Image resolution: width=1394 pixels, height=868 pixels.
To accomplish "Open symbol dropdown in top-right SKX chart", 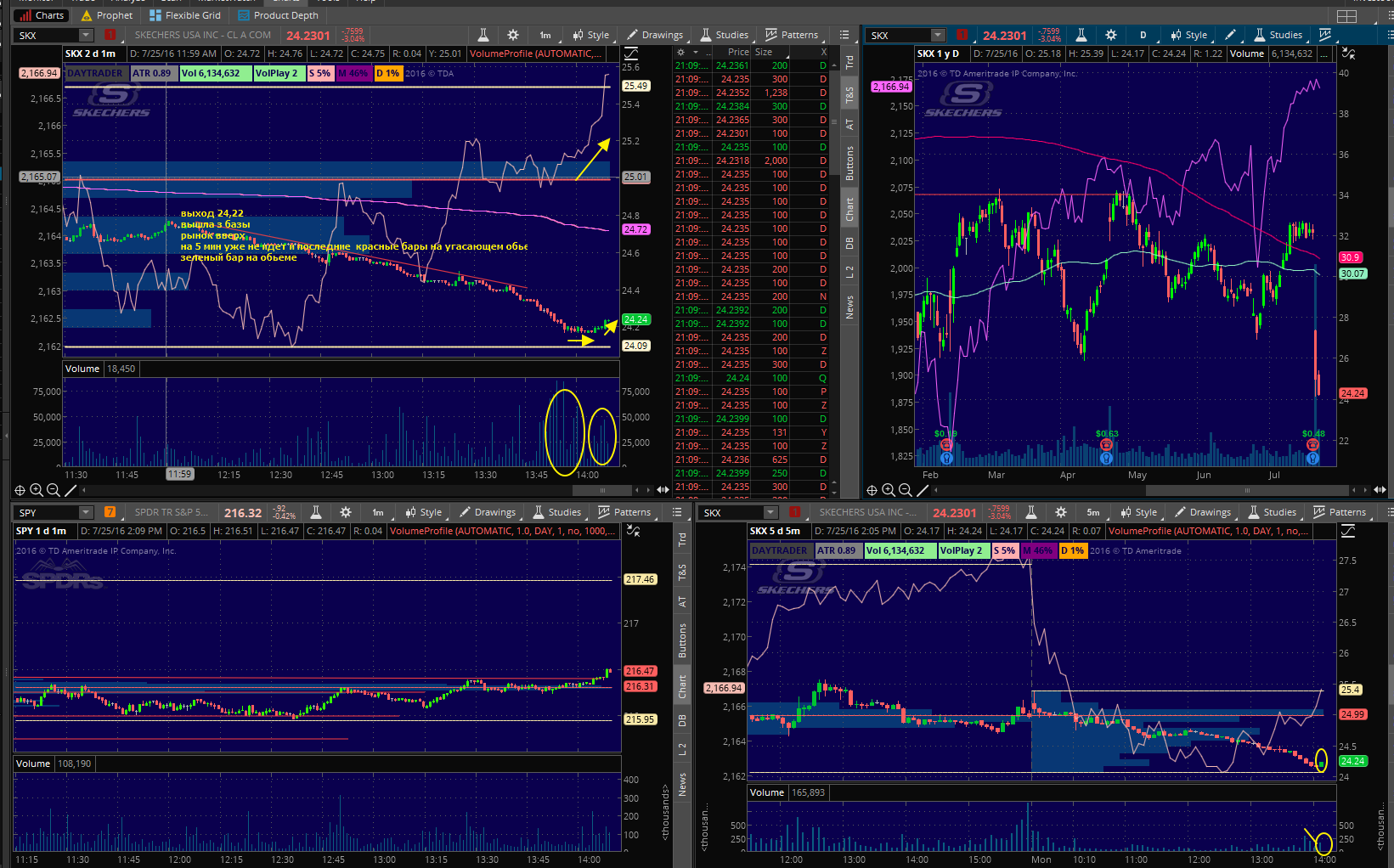I will tap(938, 35).
